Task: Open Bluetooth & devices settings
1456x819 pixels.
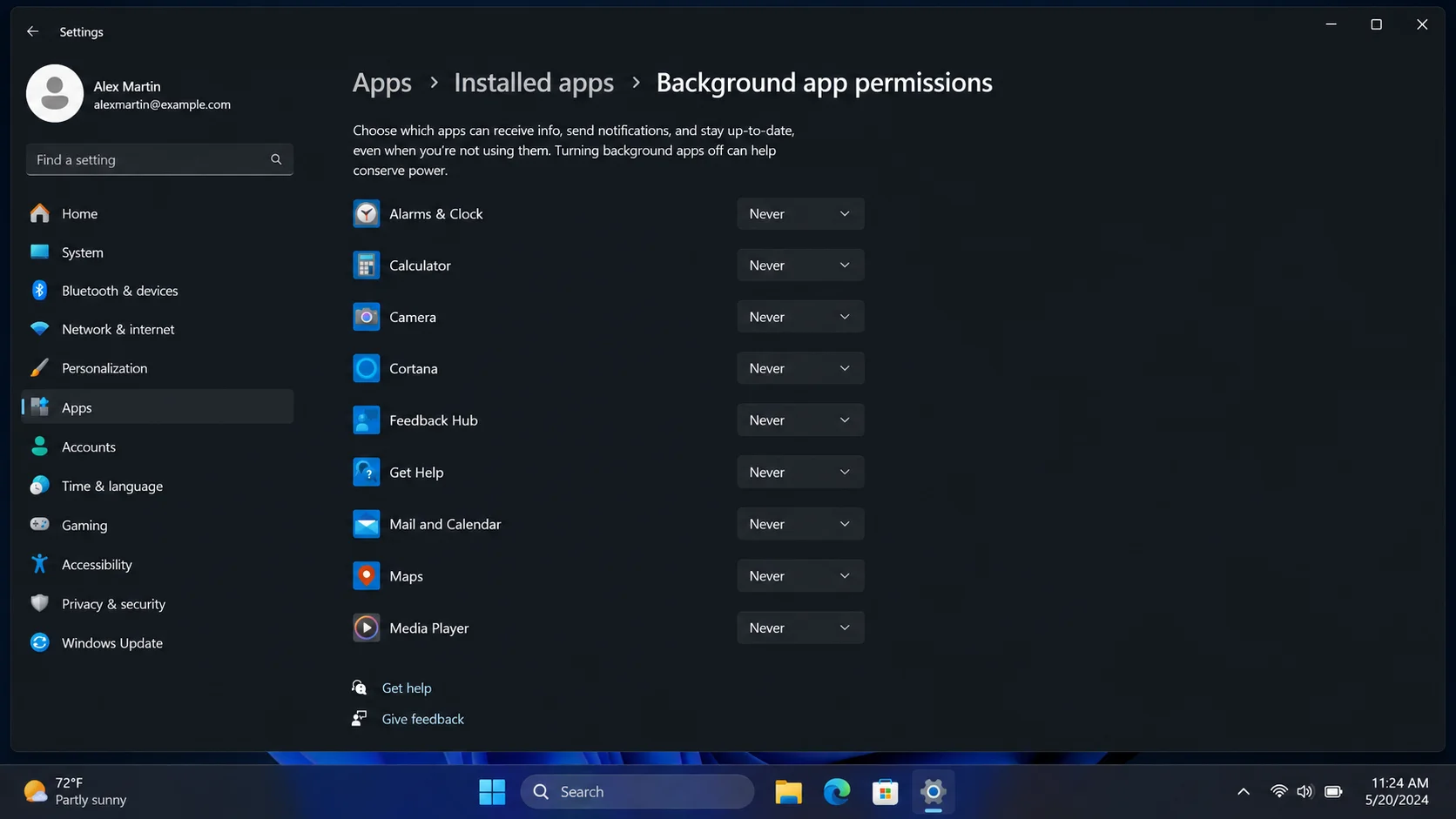Action: tap(158, 291)
